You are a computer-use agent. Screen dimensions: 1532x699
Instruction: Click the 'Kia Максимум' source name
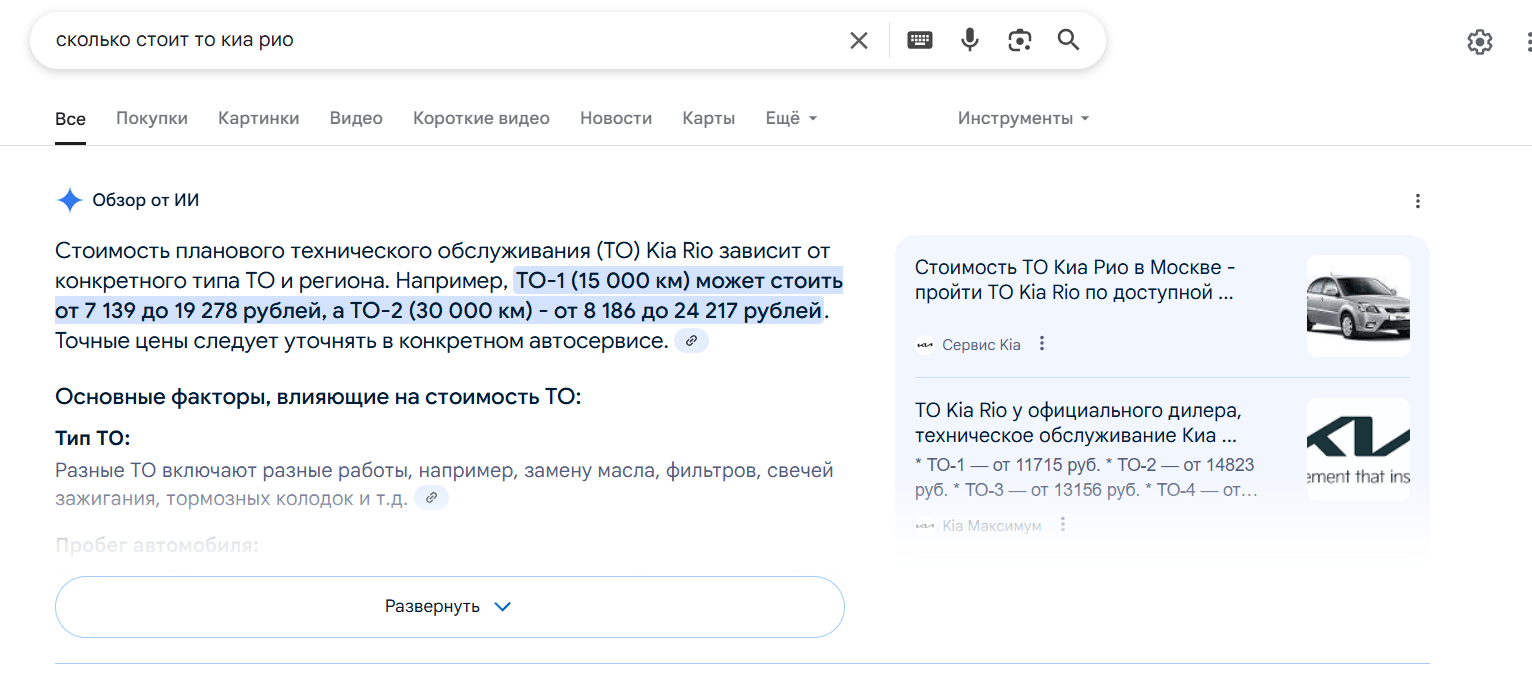992,526
